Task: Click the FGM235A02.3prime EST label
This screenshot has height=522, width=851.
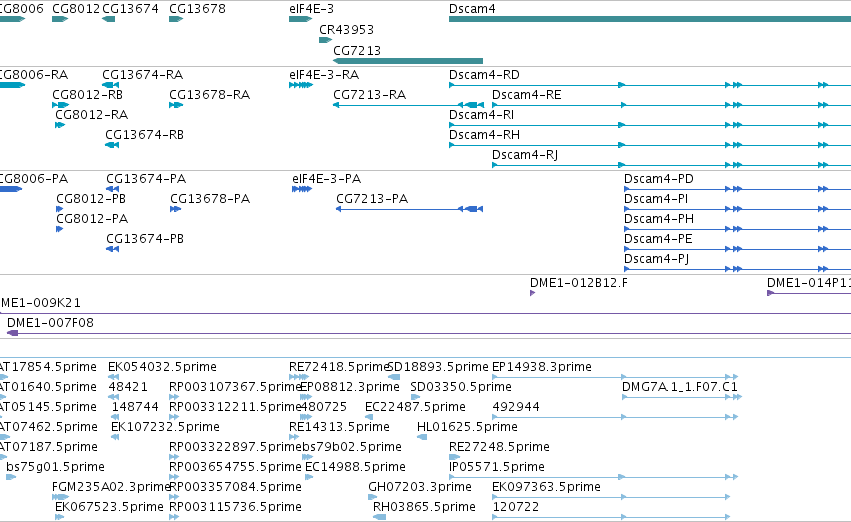Action: pos(111,487)
